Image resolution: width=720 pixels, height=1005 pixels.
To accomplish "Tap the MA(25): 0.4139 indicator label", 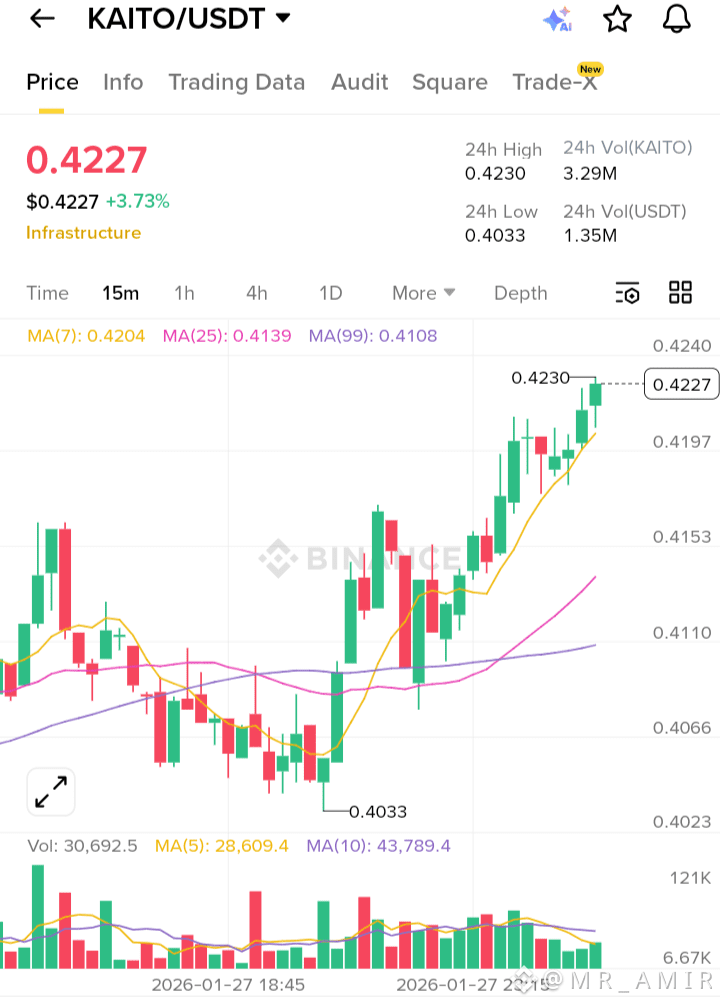I will tap(227, 336).
